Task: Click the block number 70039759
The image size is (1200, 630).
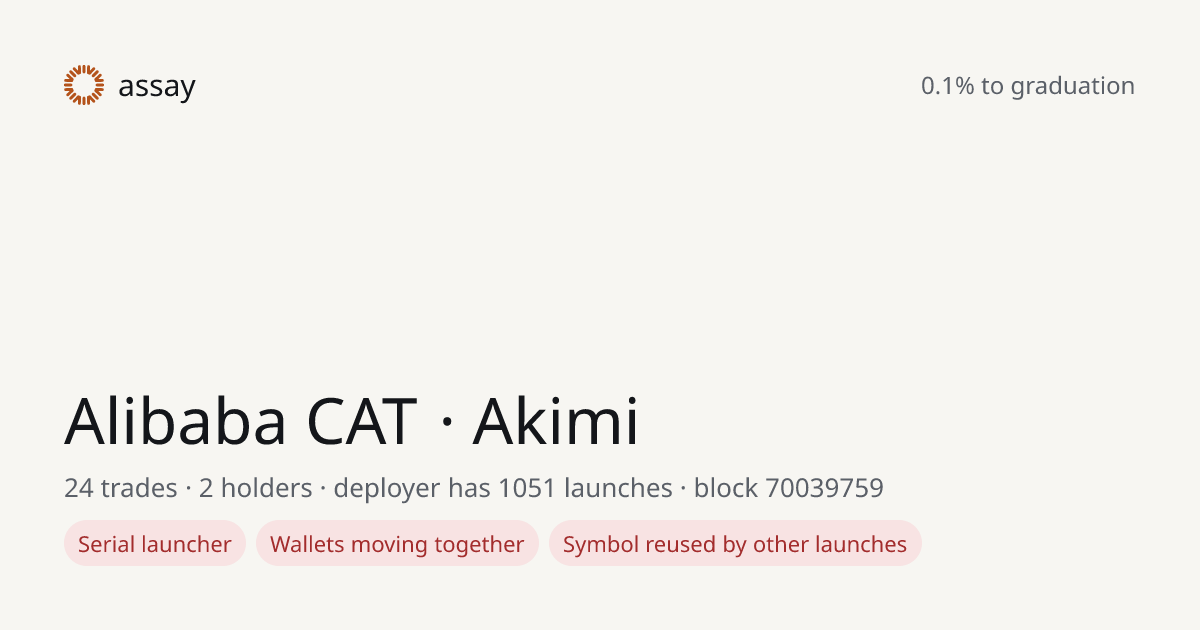Action: click(824, 488)
